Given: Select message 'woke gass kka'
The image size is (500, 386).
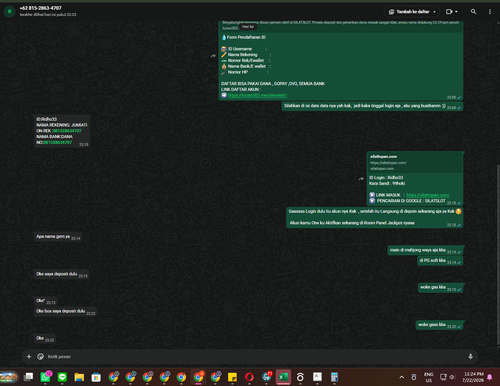Looking at the screenshot, I should pos(439,325).
